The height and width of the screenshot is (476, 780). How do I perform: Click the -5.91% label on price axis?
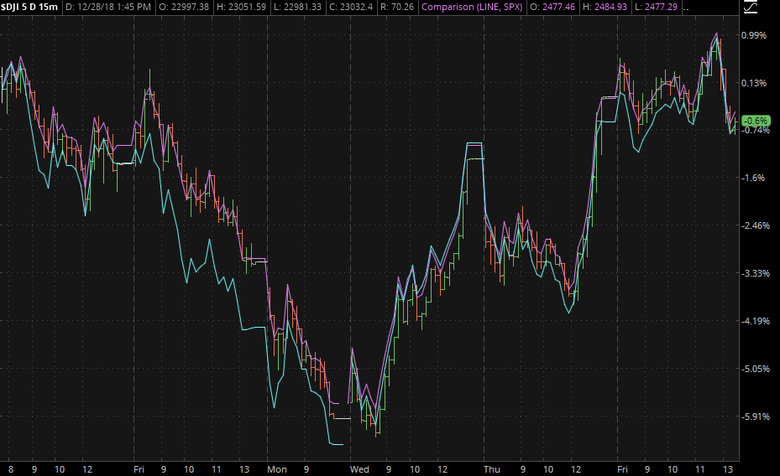(x=755, y=417)
